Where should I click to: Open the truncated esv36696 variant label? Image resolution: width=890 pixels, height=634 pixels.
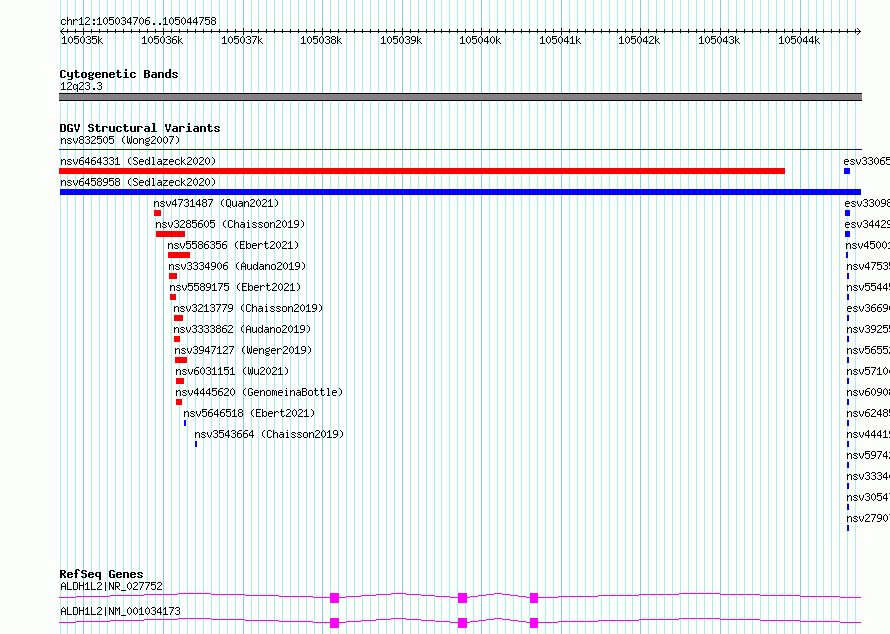(x=868, y=308)
